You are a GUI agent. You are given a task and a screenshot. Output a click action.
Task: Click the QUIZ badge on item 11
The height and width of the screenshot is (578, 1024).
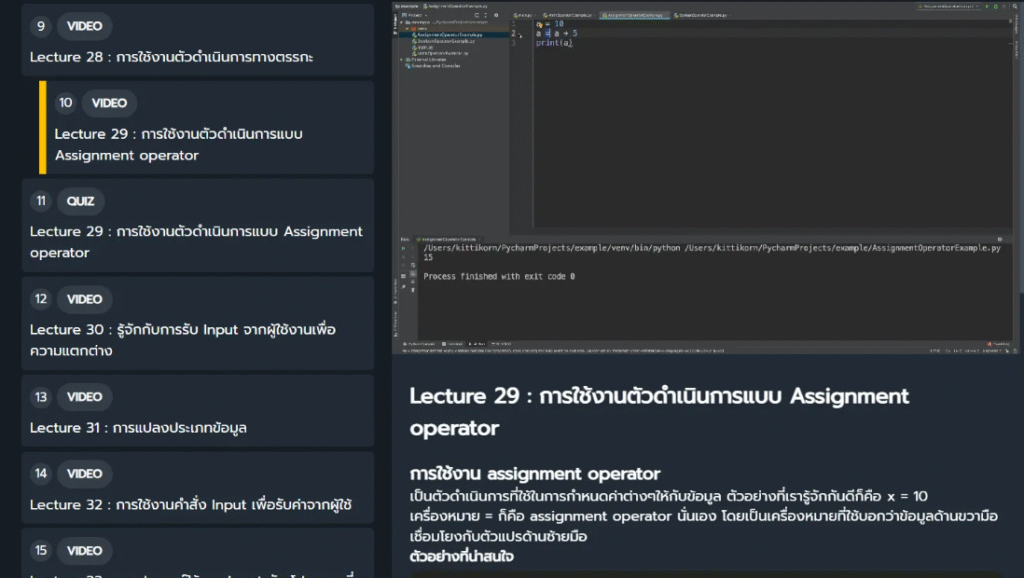(x=81, y=201)
